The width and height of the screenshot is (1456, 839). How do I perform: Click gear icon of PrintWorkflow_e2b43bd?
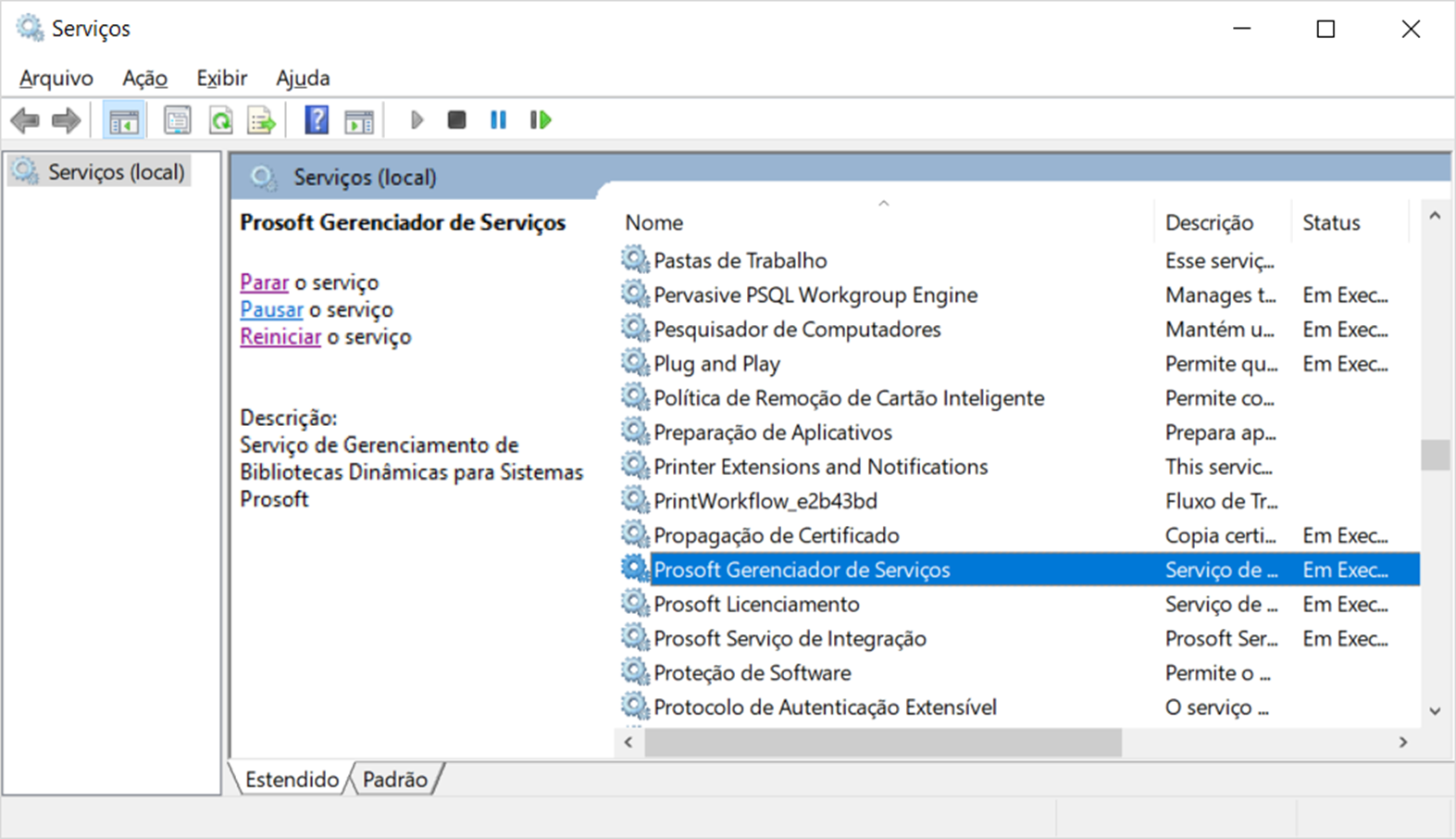coord(635,499)
